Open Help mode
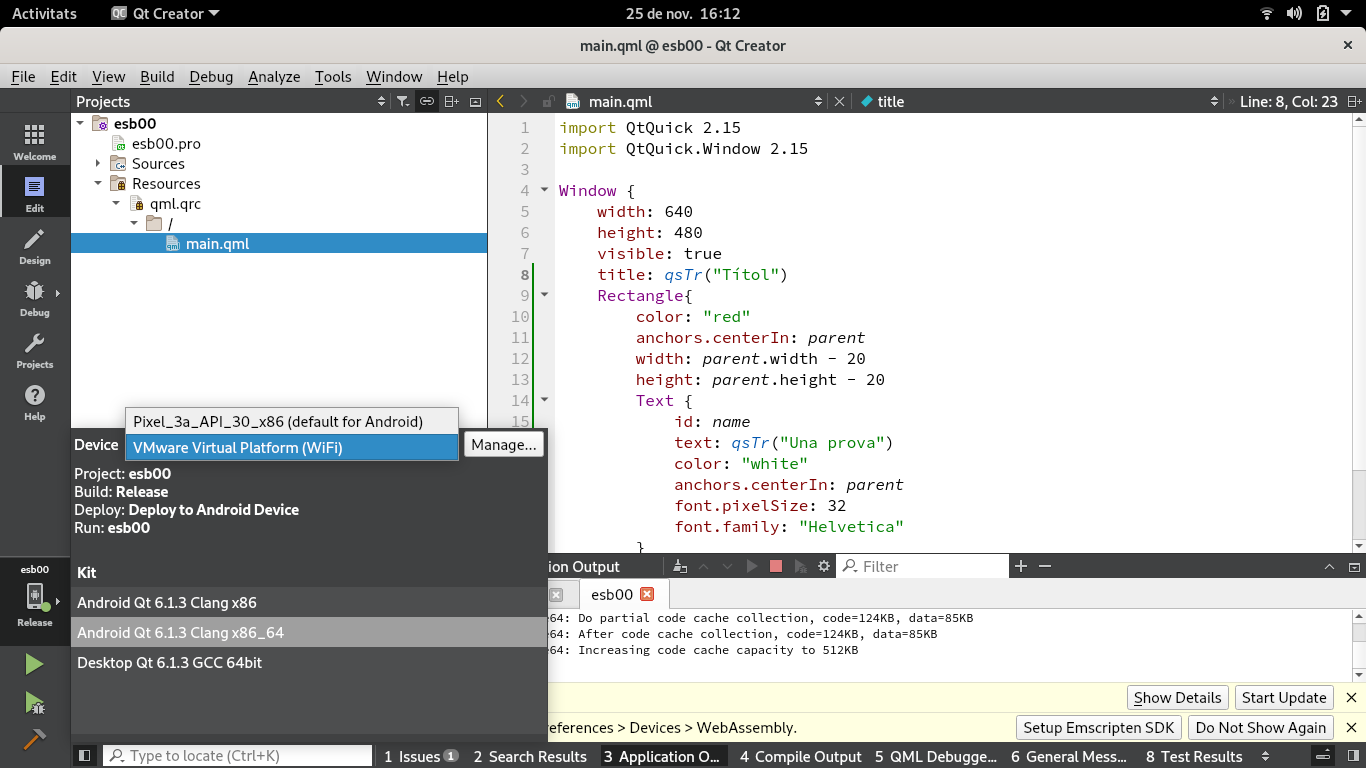 [x=35, y=401]
